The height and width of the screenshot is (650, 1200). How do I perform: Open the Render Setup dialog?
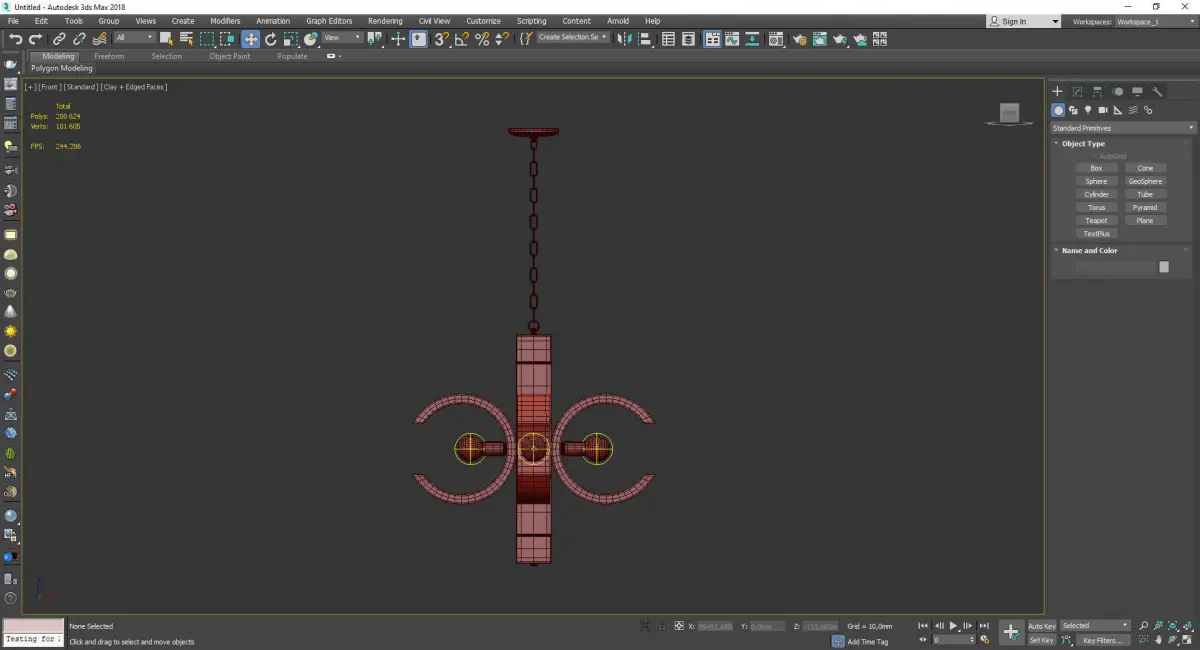[800, 39]
